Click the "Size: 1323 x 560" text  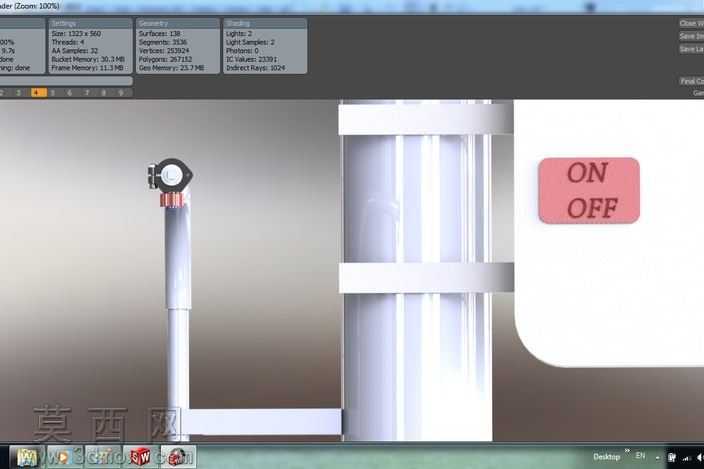pos(76,34)
